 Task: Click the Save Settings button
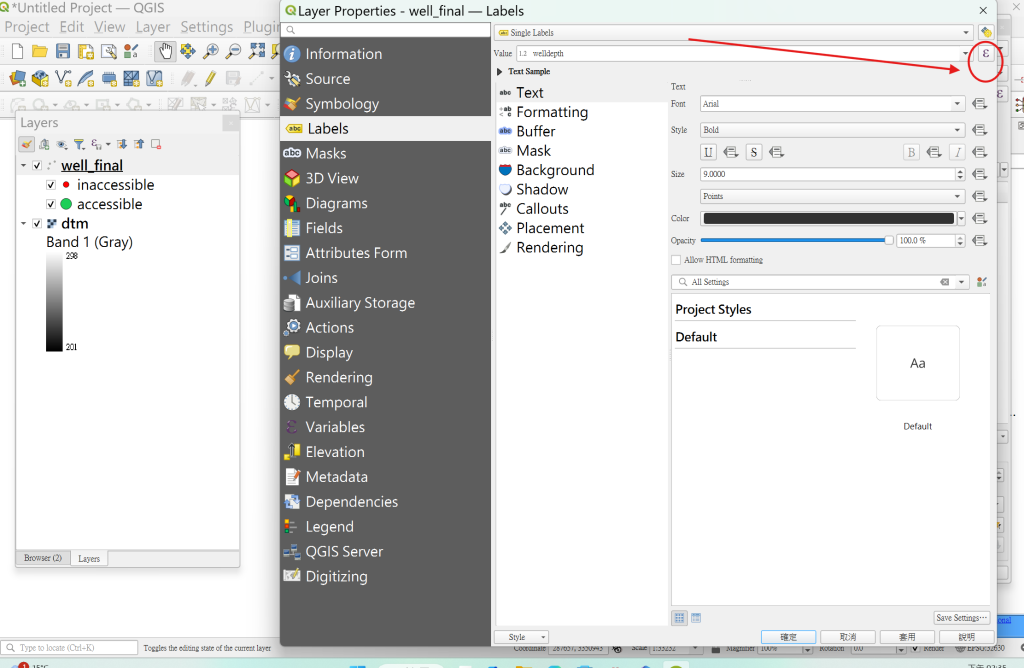point(961,617)
